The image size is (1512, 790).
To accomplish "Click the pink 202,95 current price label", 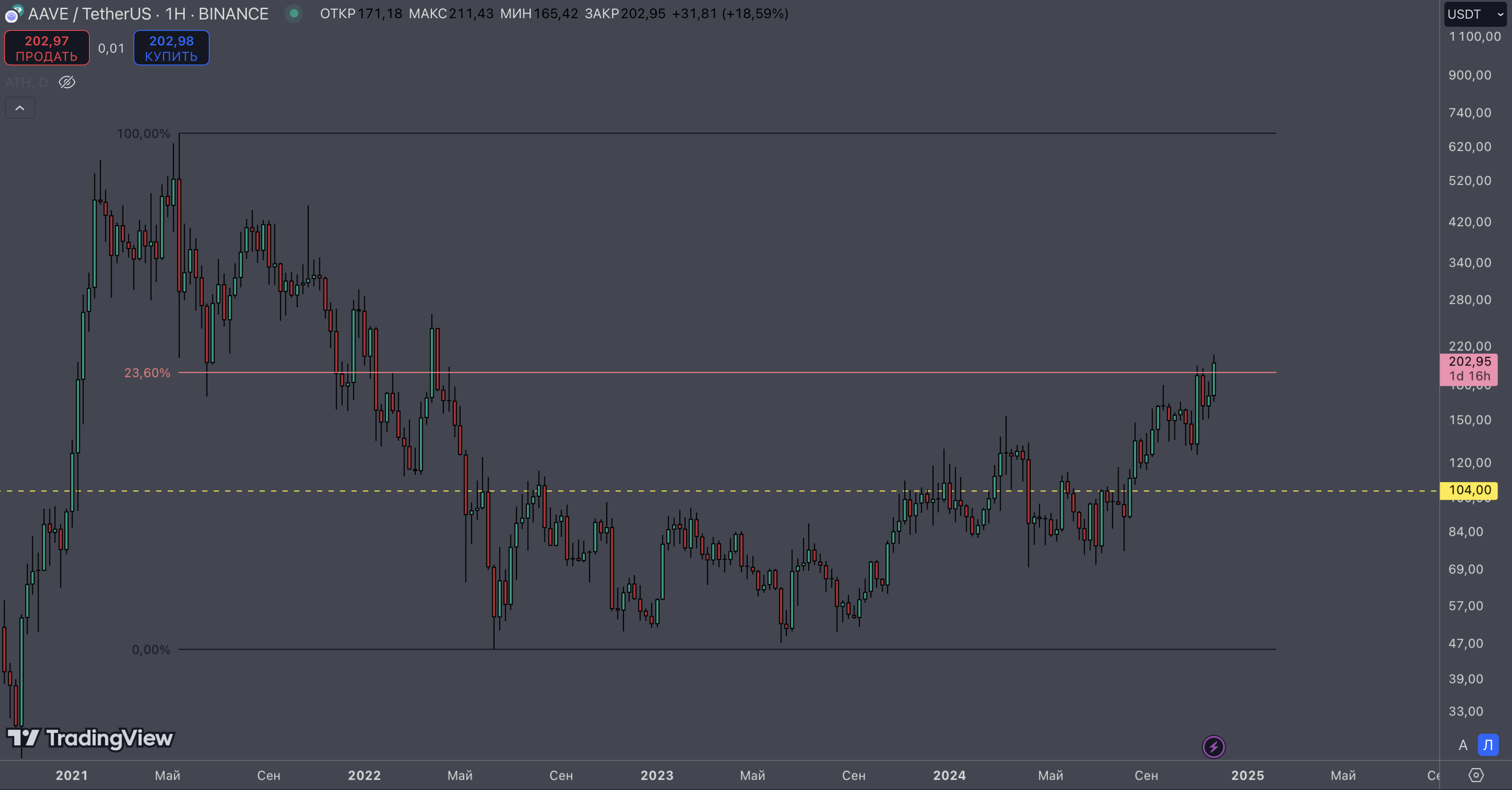I will [x=1468, y=368].
